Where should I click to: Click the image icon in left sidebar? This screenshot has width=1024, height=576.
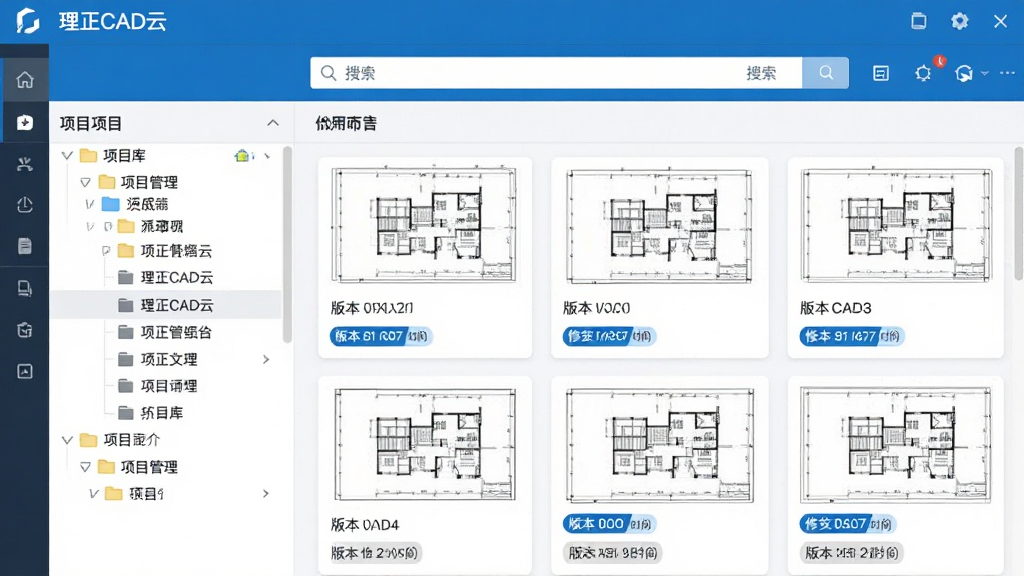click(25, 372)
